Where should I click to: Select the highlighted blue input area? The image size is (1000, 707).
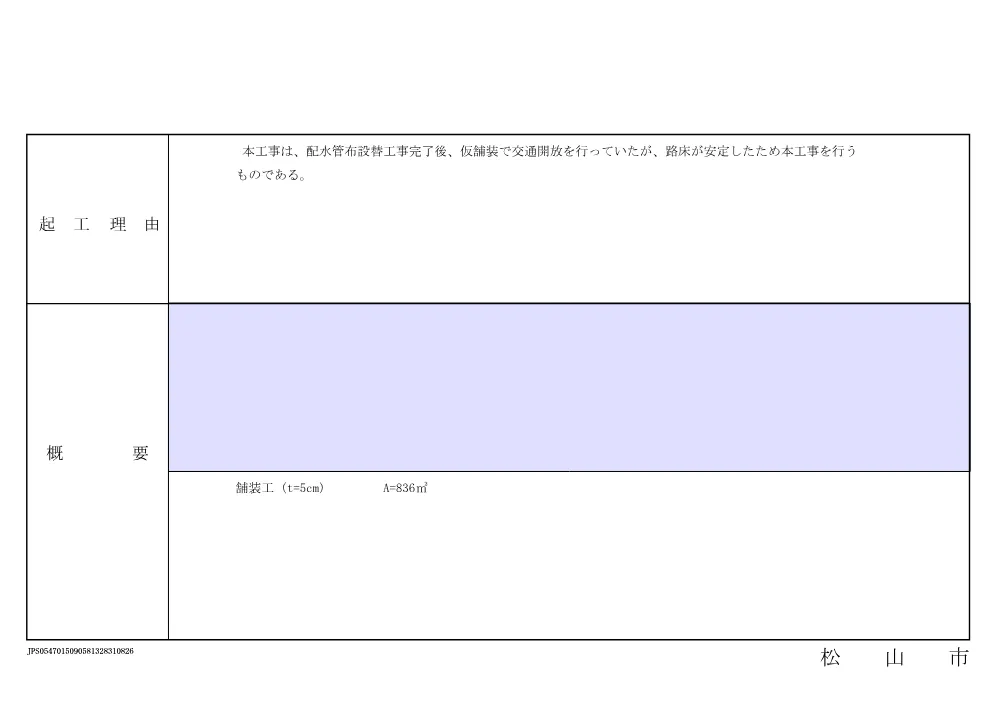click(569, 388)
